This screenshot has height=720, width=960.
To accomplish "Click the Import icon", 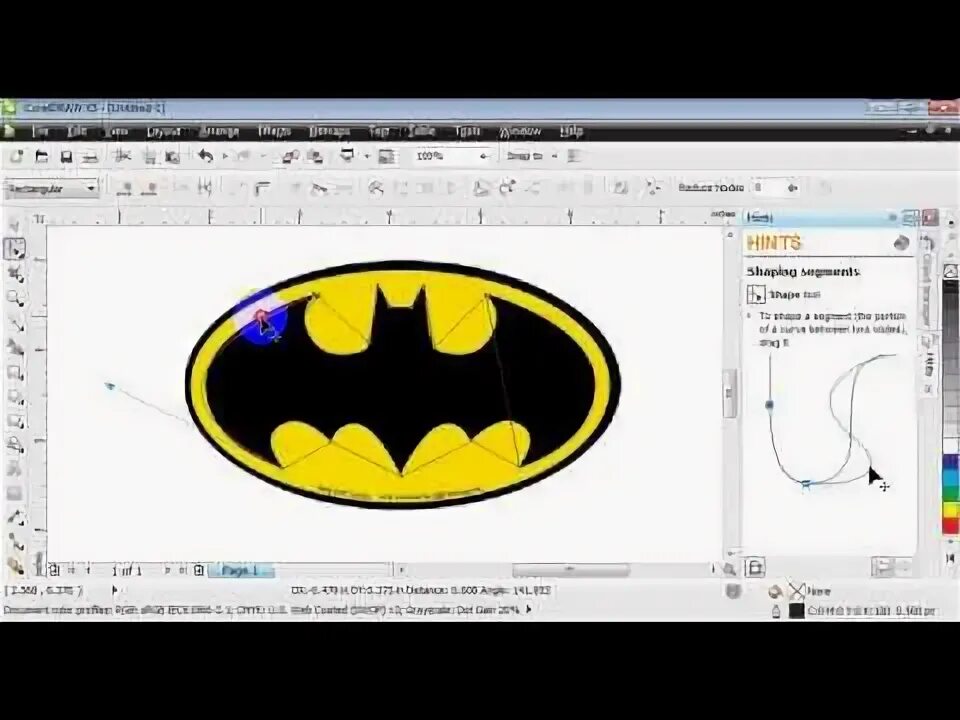I will tap(290, 157).
